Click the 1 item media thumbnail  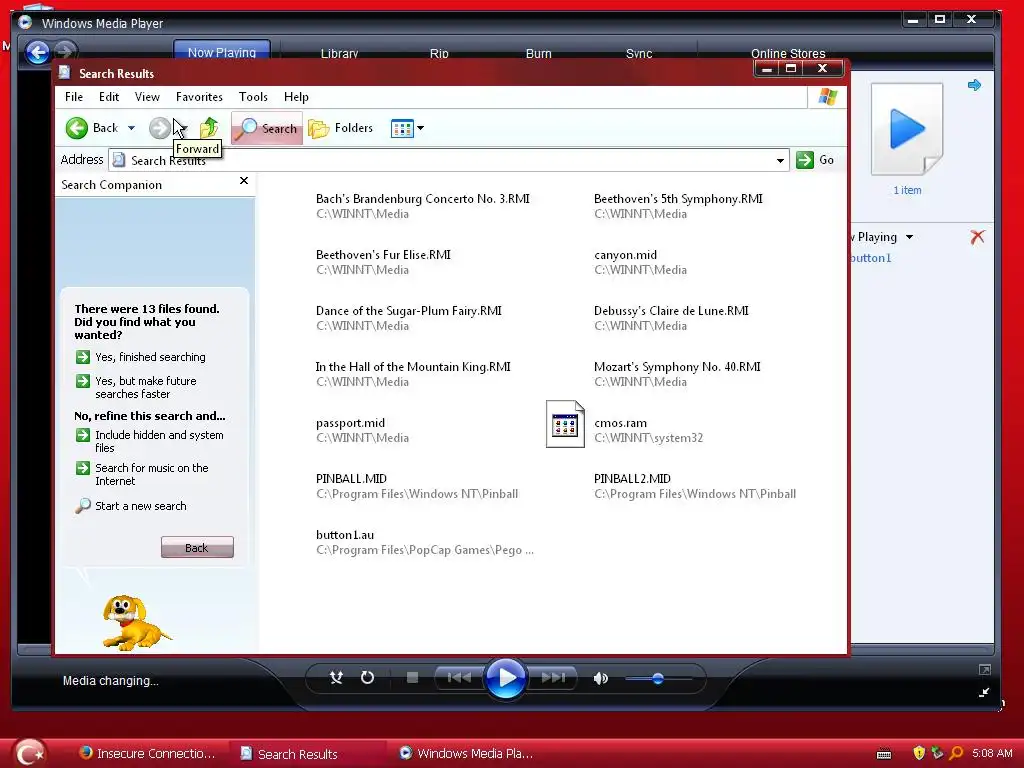pyautogui.click(x=907, y=129)
